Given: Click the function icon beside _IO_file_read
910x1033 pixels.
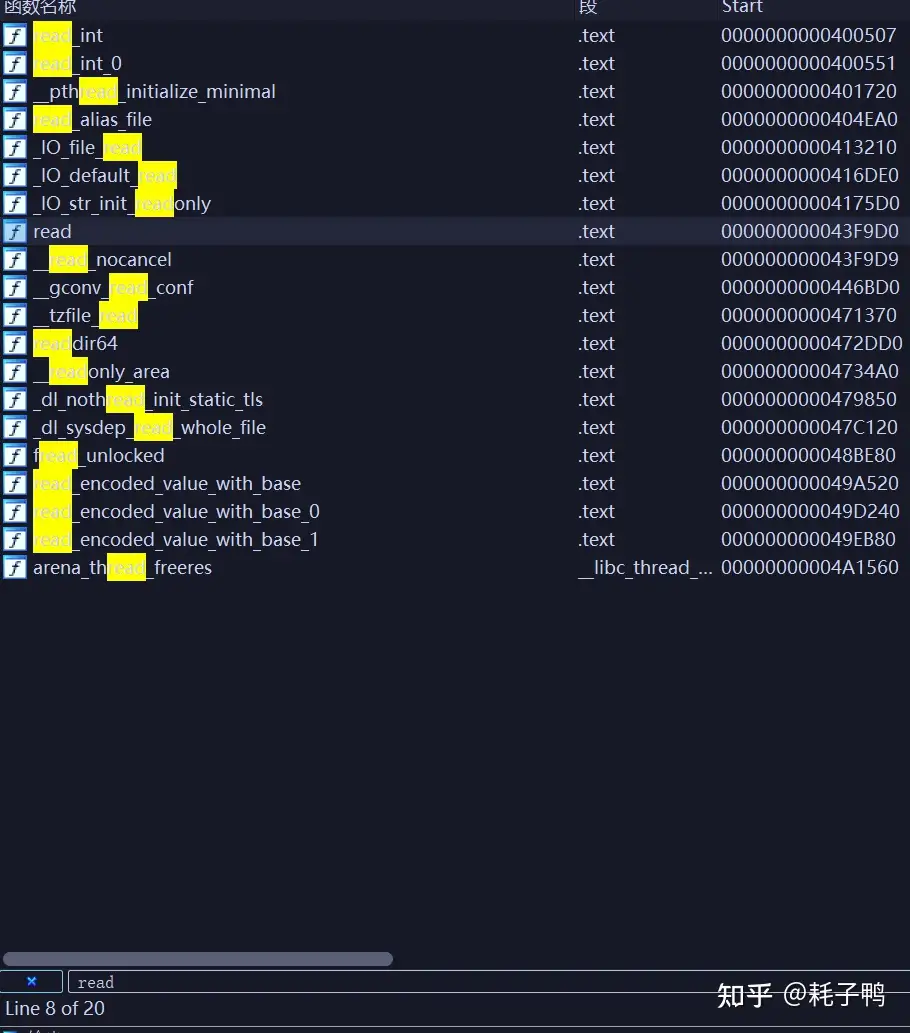Looking at the screenshot, I should click(x=14, y=148).
